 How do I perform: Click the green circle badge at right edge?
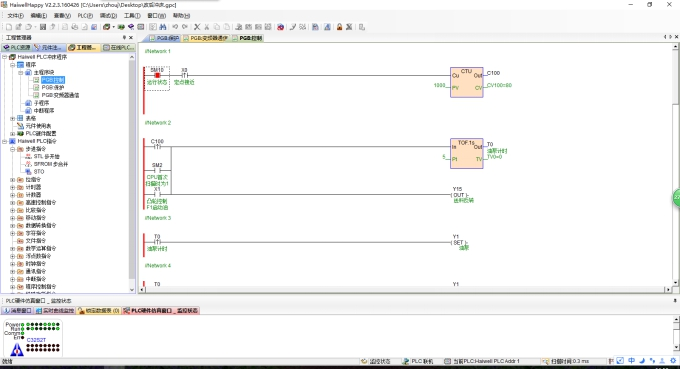tap(677, 198)
